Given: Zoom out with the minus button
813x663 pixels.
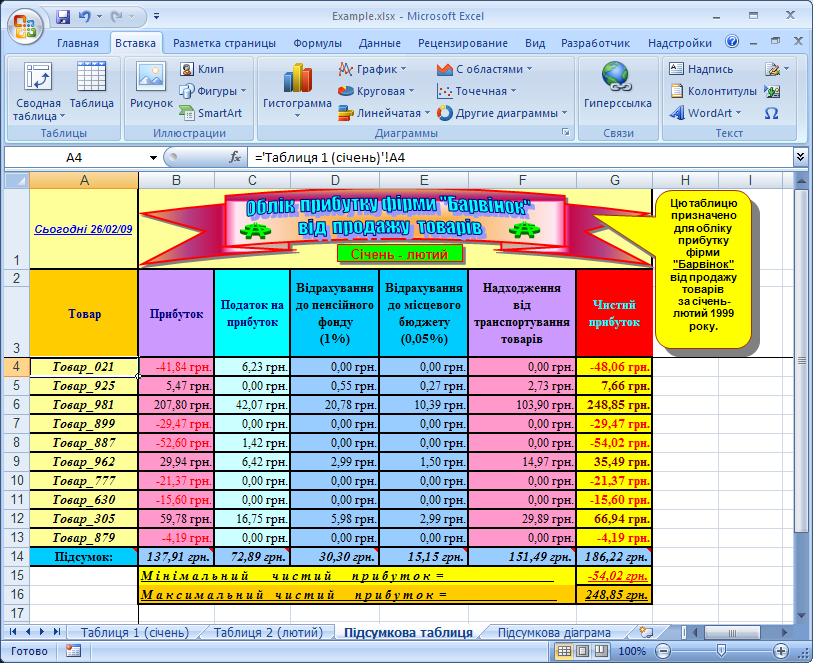Looking at the screenshot, I should pos(662,651).
